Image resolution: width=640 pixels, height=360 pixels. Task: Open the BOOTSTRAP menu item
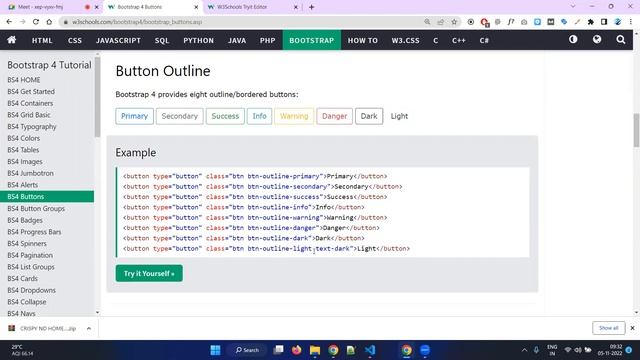[311, 40]
